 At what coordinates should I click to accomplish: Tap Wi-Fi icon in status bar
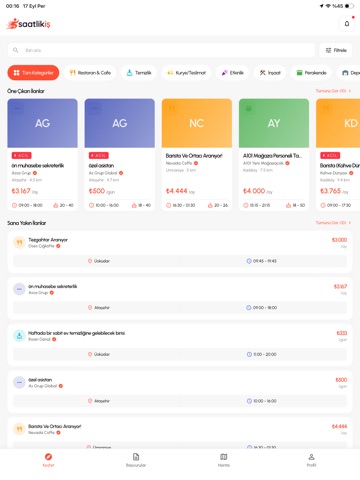coord(328,6)
